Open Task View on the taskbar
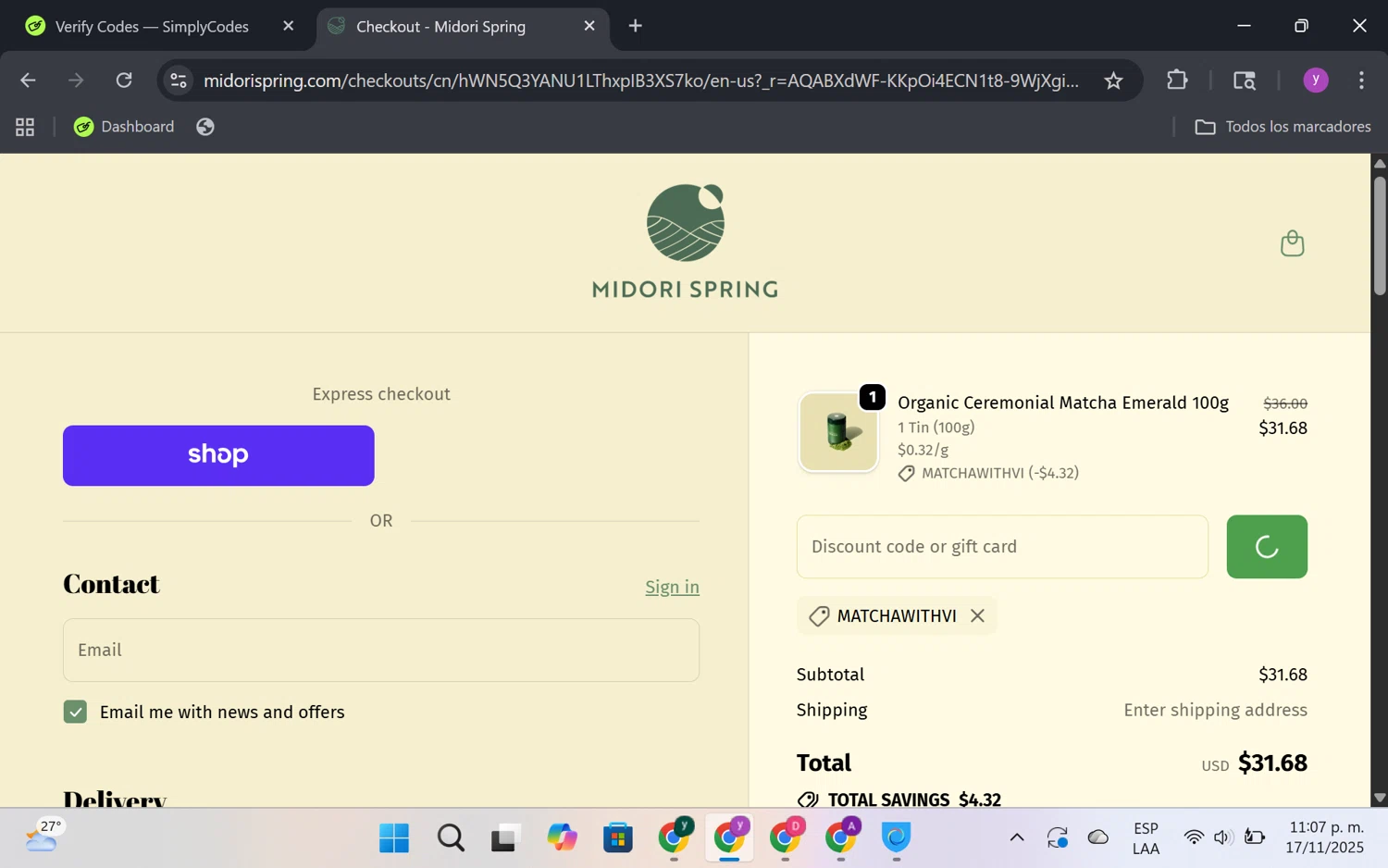Viewport: 1388px width, 868px height. [x=504, y=838]
